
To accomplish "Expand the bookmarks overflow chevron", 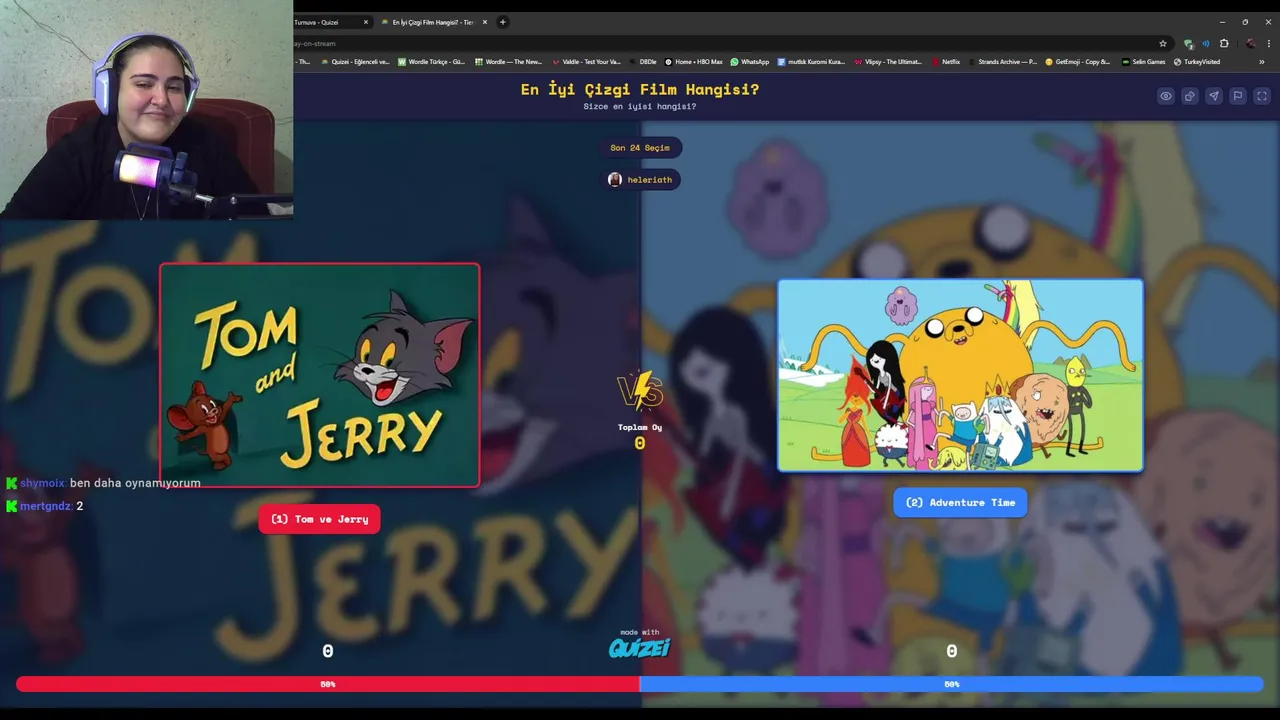I will (1261, 62).
